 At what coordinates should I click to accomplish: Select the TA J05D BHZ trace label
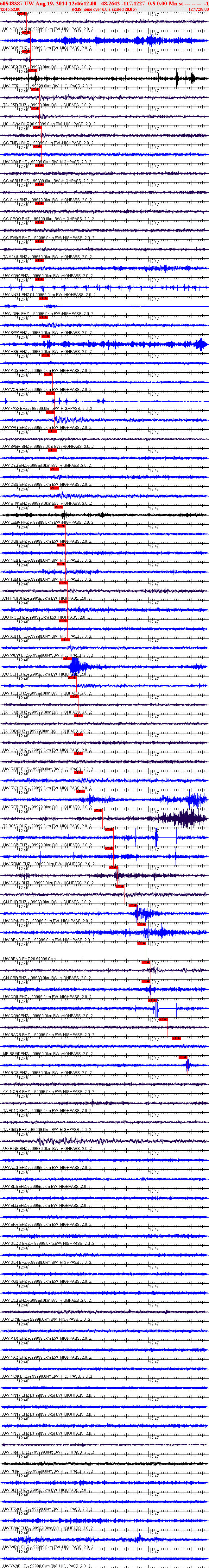[49, 105]
